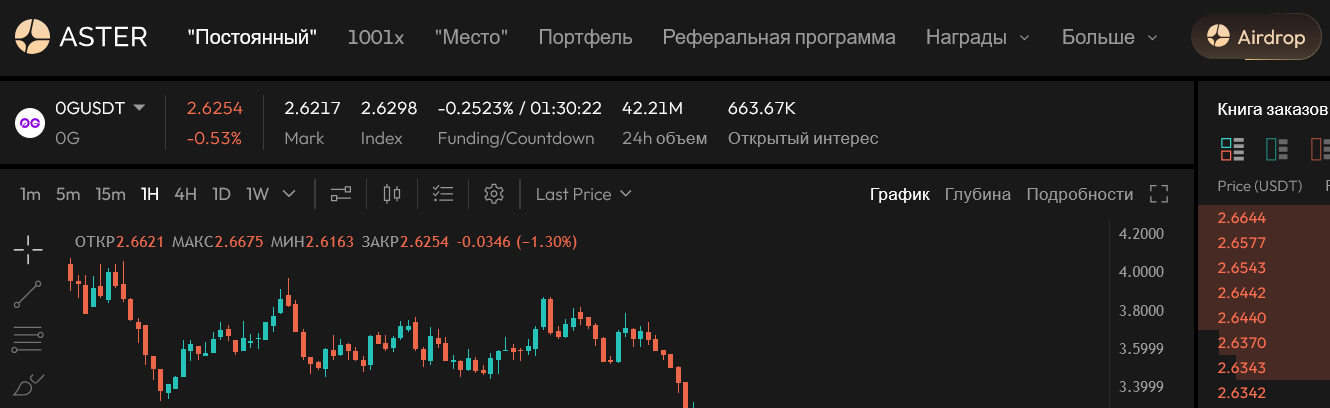Open the Награды menu
This screenshot has width=1330, height=408.
pos(977,38)
